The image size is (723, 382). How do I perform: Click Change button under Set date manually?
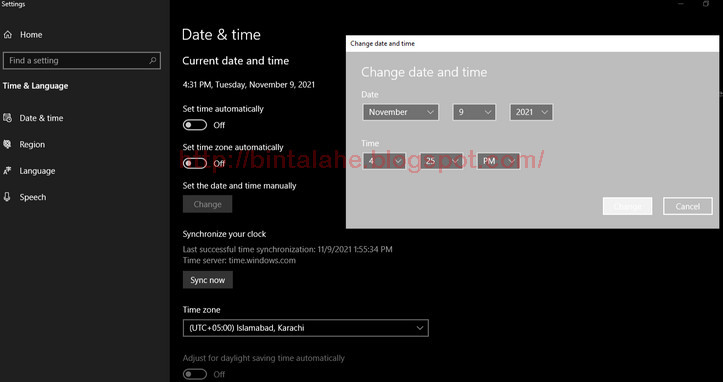(207, 204)
